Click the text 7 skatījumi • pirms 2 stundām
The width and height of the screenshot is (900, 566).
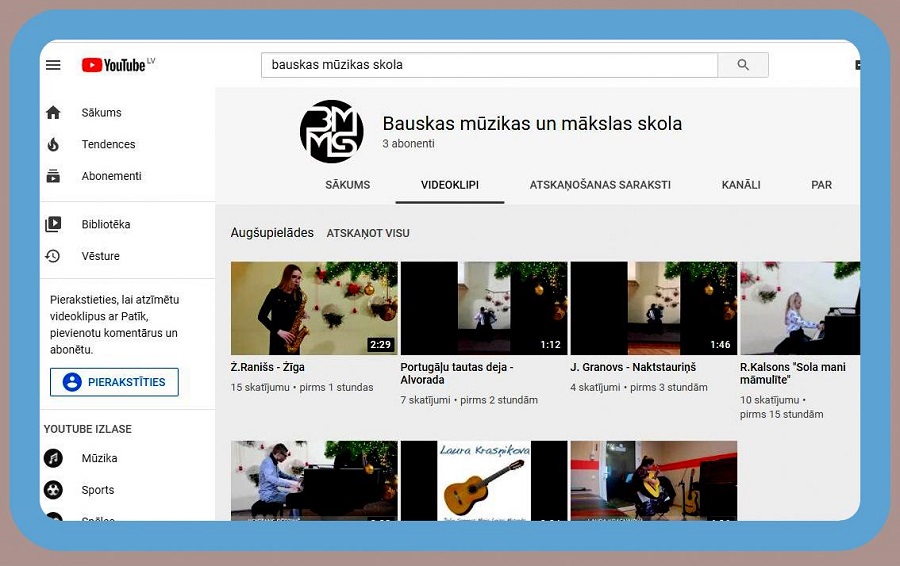(469, 400)
